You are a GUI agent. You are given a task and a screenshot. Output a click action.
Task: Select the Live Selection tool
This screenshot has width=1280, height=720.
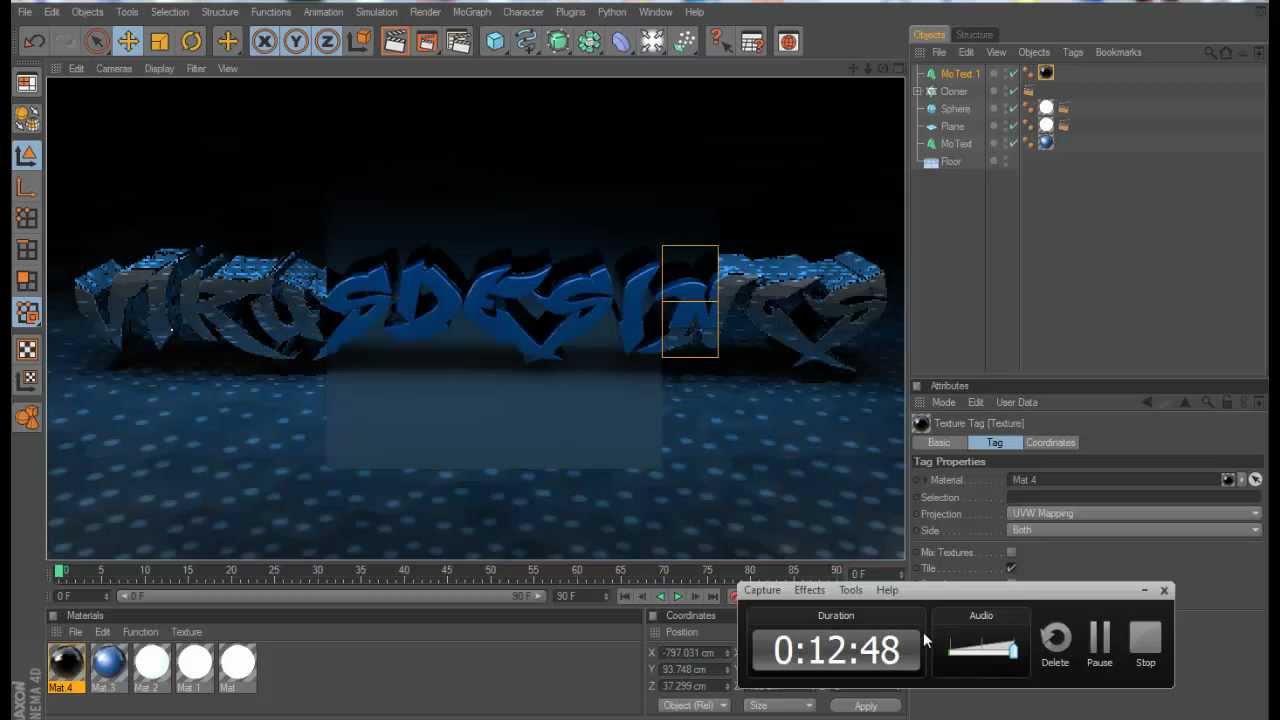pos(96,42)
